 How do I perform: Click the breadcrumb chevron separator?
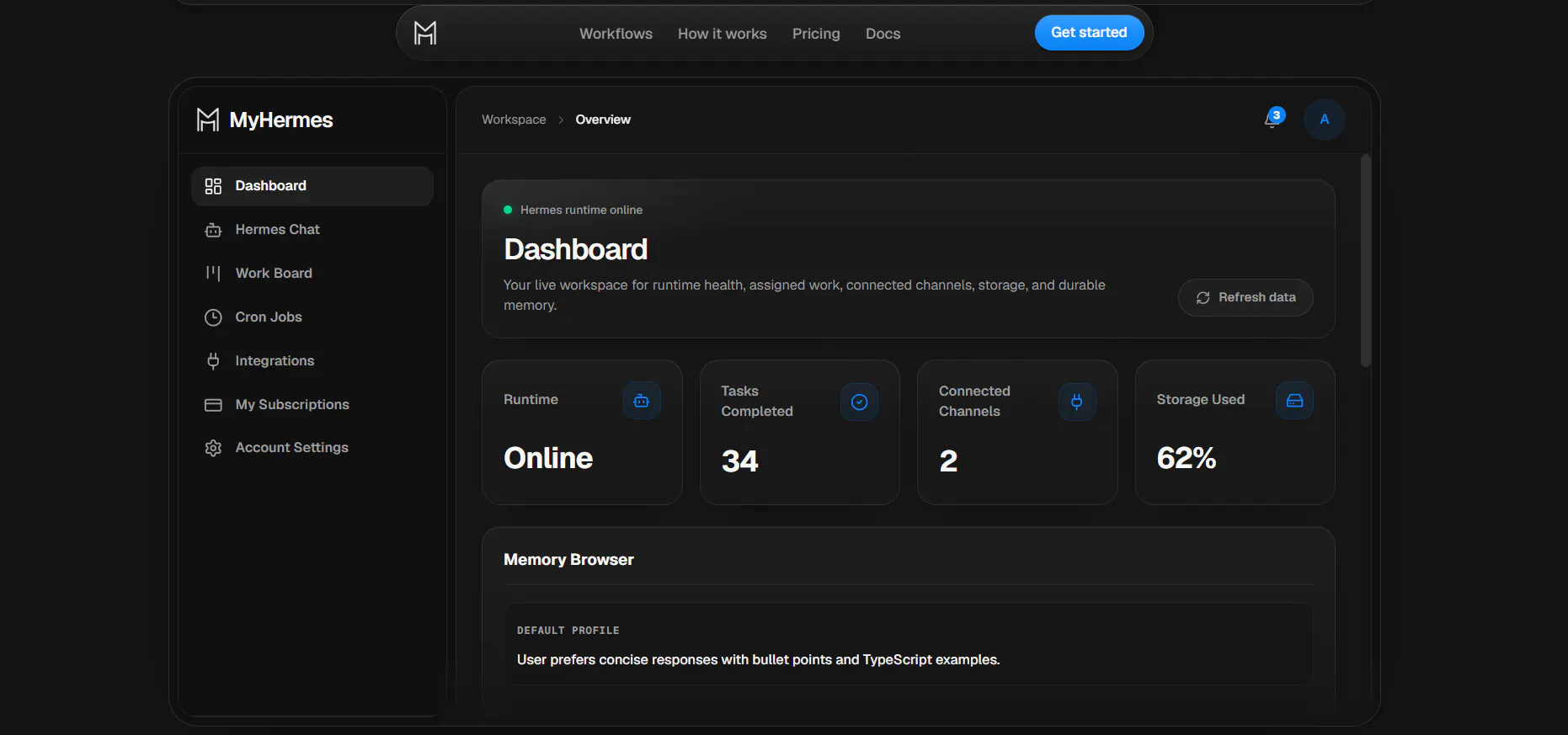click(x=561, y=120)
